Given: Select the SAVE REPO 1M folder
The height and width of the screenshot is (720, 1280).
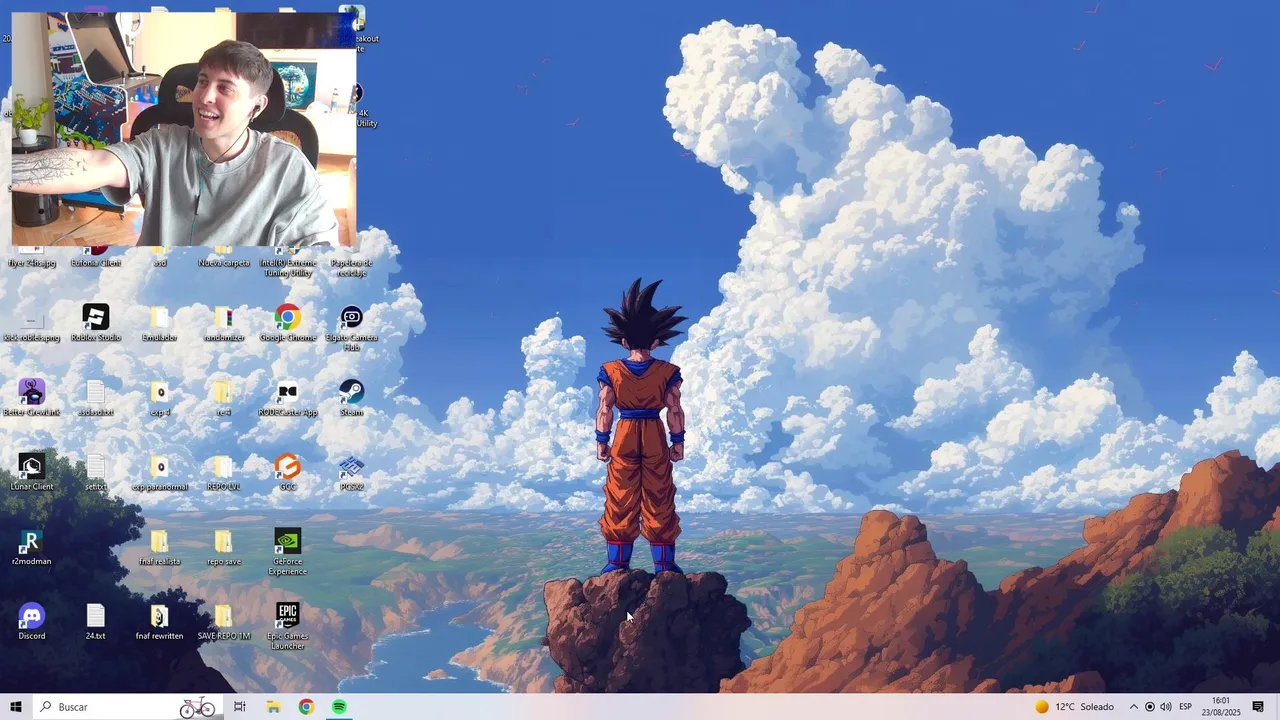Looking at the screenshot, I should (x=224, y=621).
